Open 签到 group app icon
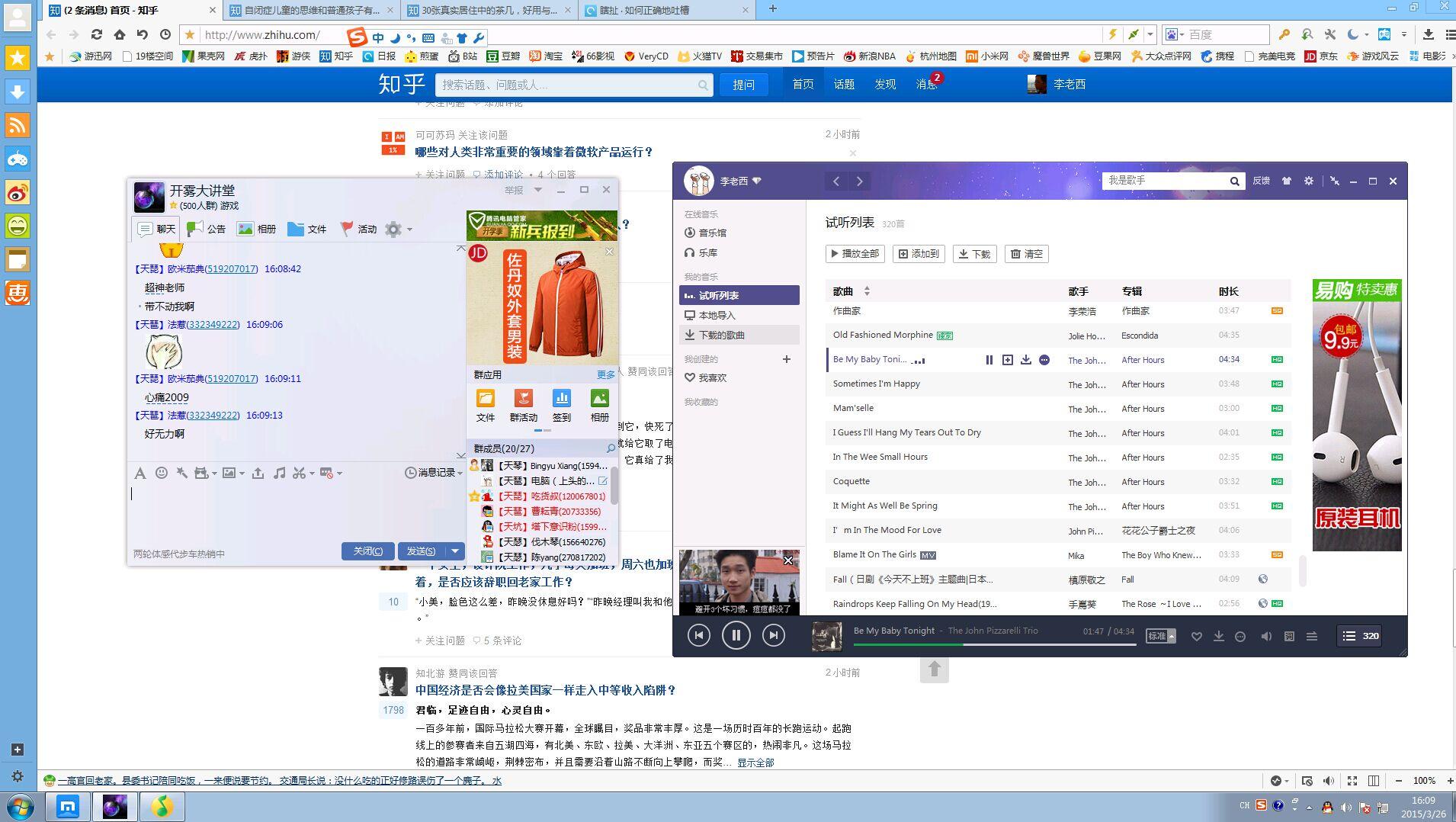The height and width of the screenshot is (822, 1456). tap(562, 406)
